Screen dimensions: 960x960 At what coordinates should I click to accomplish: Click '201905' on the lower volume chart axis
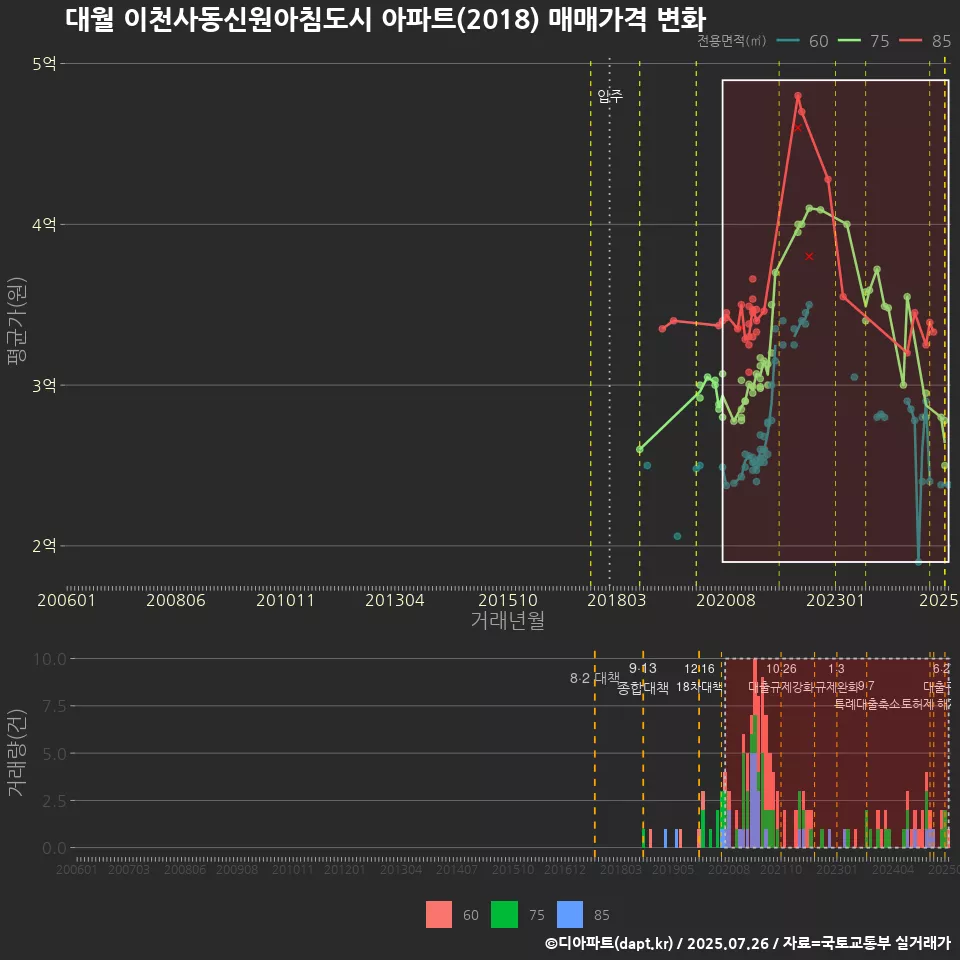click(x=673, y=869)
